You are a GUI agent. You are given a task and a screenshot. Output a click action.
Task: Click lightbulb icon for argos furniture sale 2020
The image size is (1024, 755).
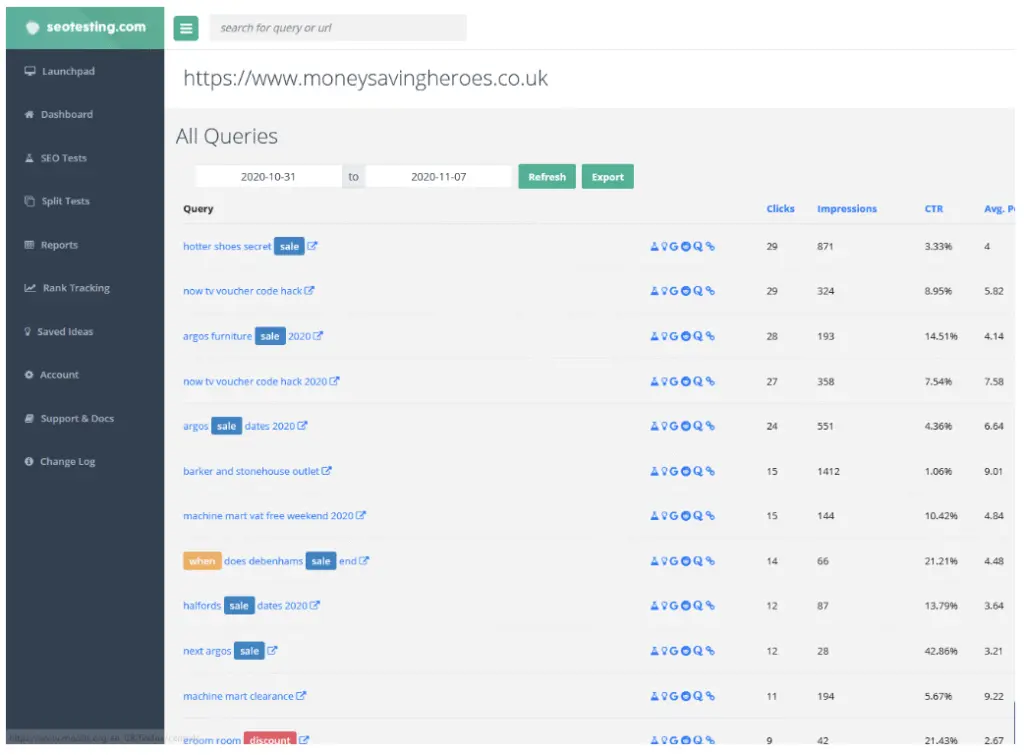coord(664,336)
